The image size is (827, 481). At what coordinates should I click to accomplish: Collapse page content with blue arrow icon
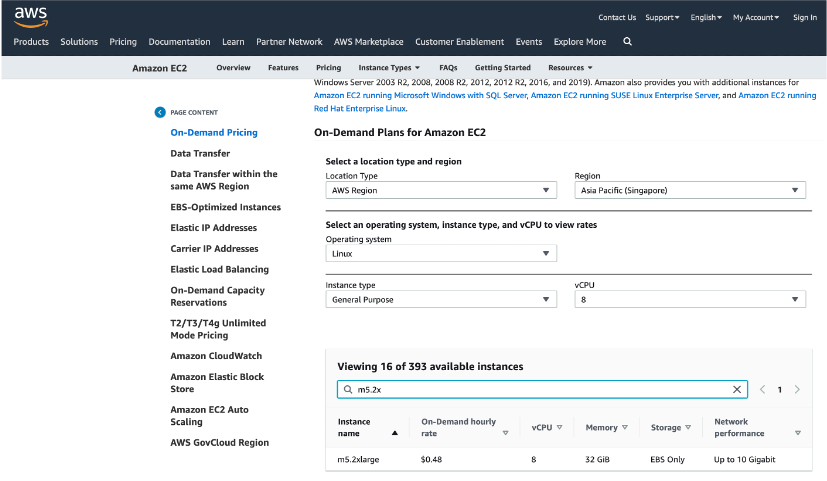click(160, 112)
